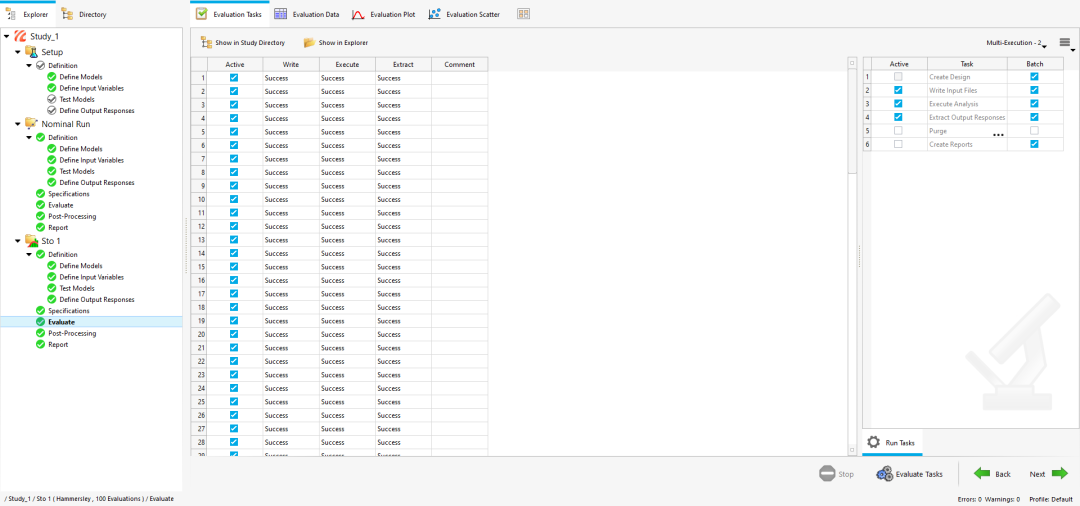The image size is (1080, 506).
Task: Switch to the Directory tab
Action: click(x=83, y=14)
